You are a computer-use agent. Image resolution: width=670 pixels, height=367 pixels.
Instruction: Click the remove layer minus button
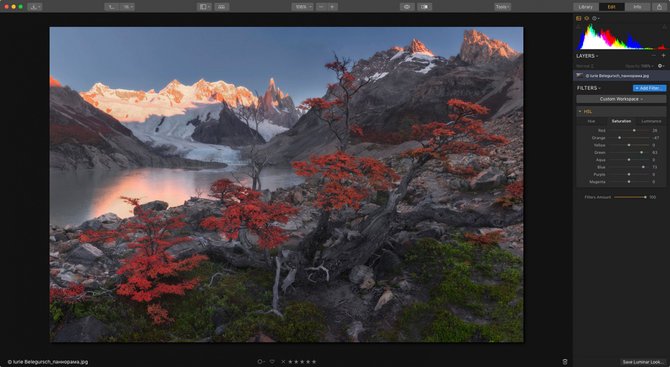(653, 56)
